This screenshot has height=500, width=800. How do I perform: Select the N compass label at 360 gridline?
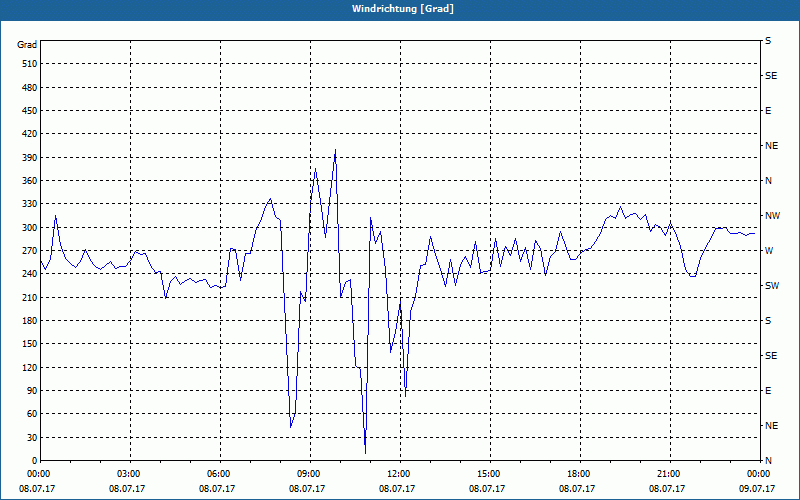pos(768,181)
